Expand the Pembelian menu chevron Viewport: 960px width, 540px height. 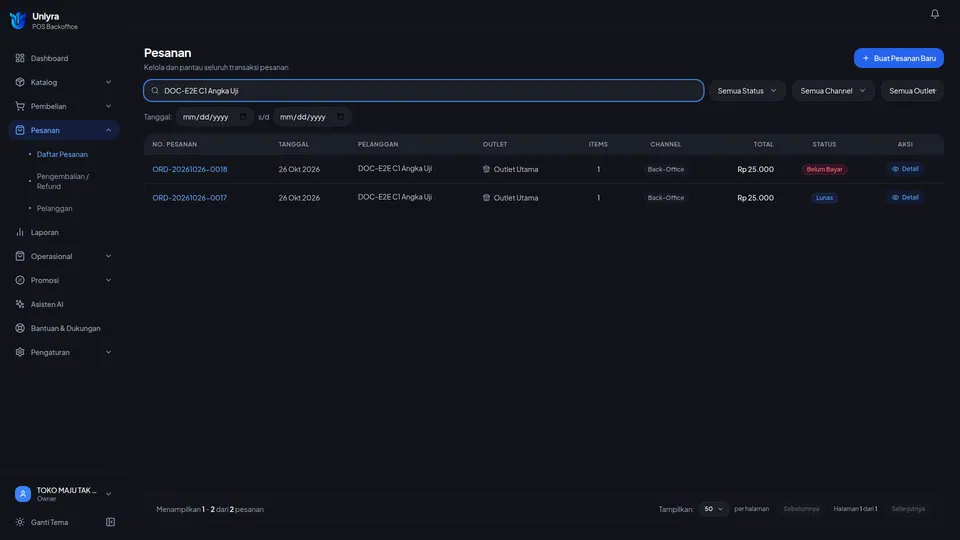tap(108, 106)
